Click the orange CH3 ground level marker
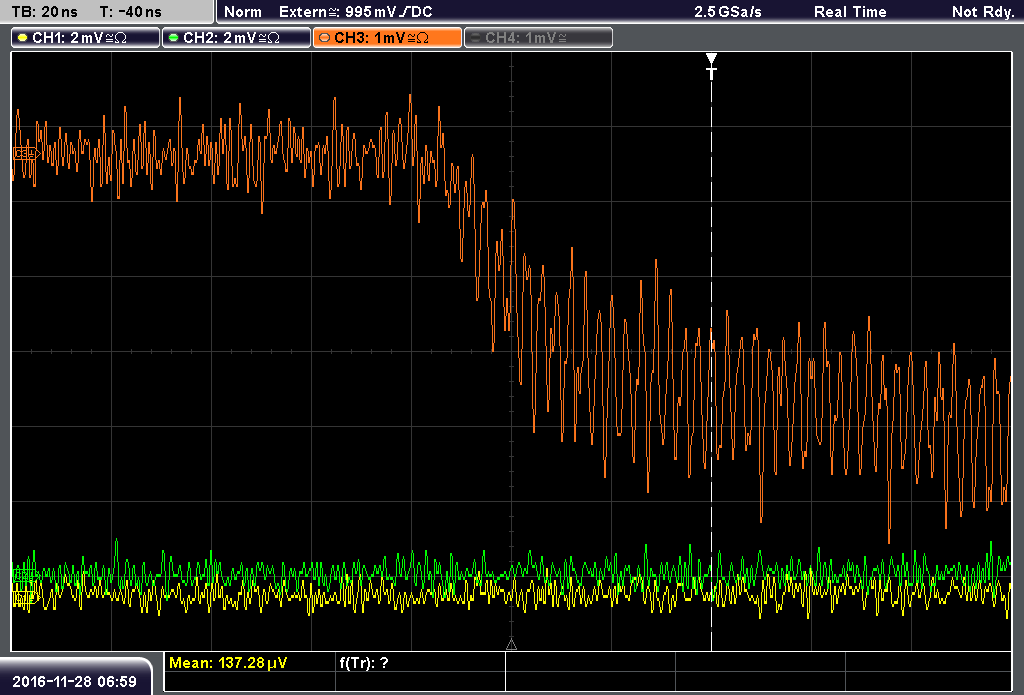Viewport: 1024px width, 695px height. click(x=26, y=154)
